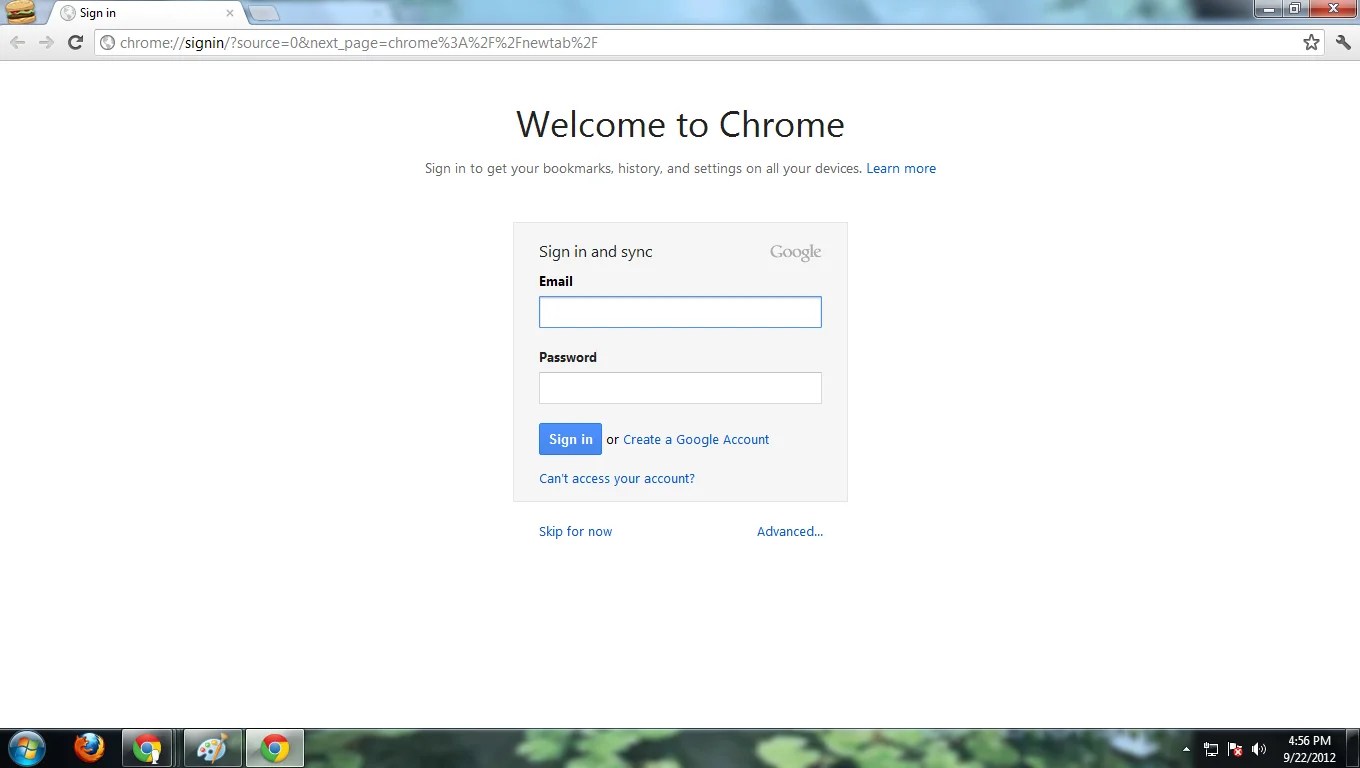Expand the hidden tray icons

tap(1186, 748)
